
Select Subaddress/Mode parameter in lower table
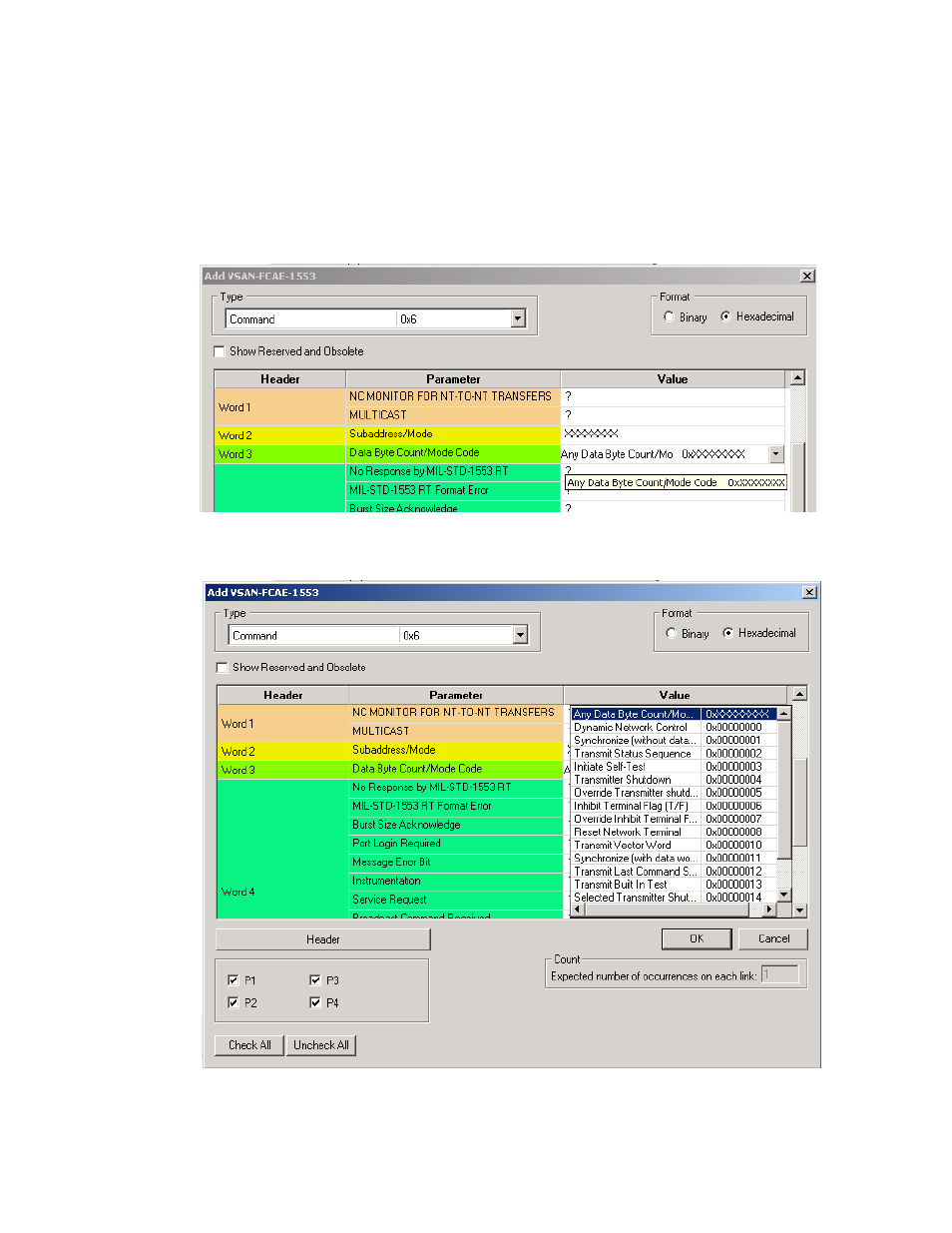tap(456, 751)
